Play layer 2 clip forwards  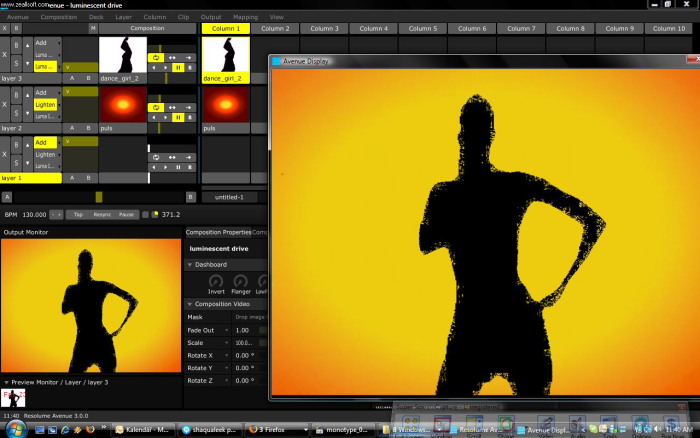tap(166, 118)
